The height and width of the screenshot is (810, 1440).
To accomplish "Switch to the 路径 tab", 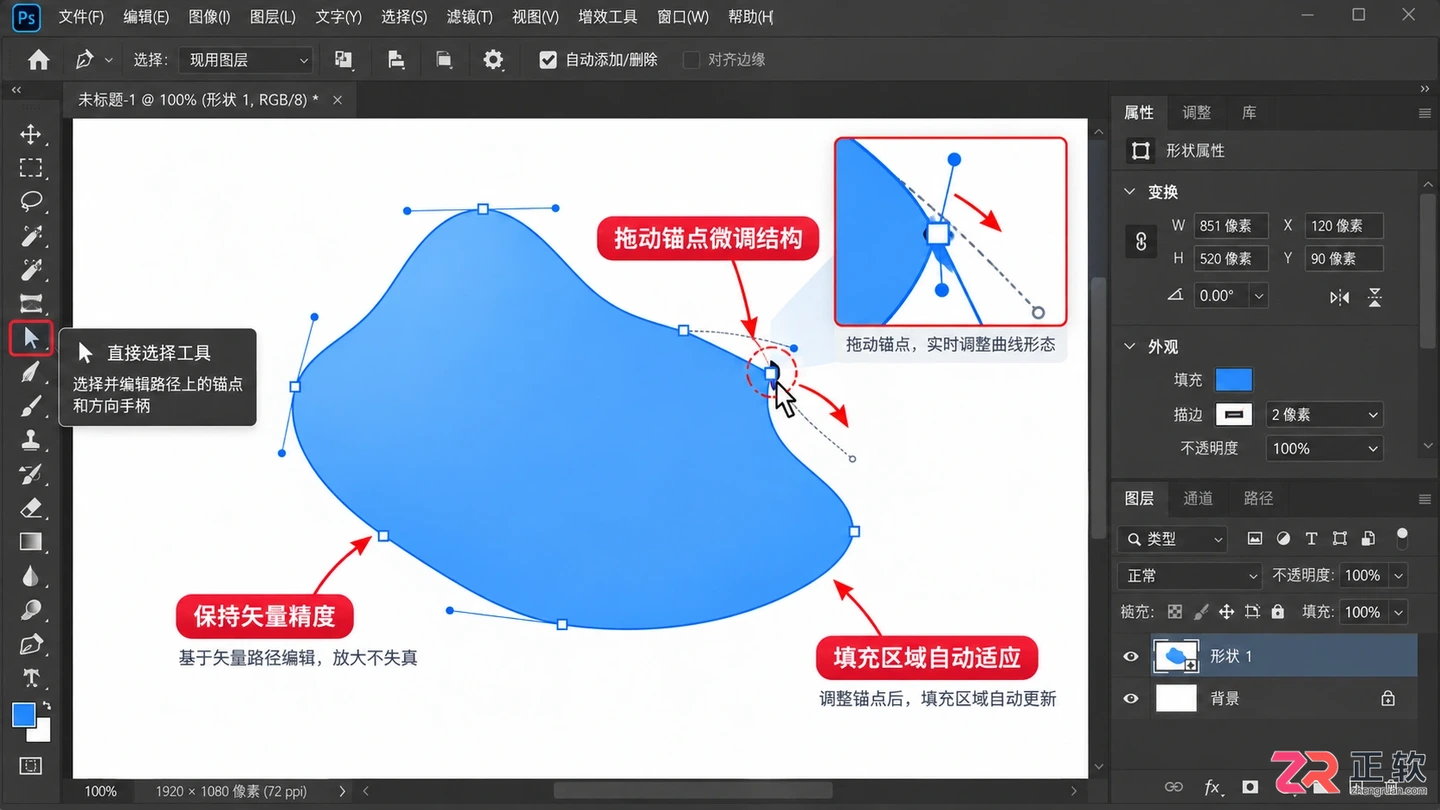I will pyautogui.click(x=1258, y=498).
